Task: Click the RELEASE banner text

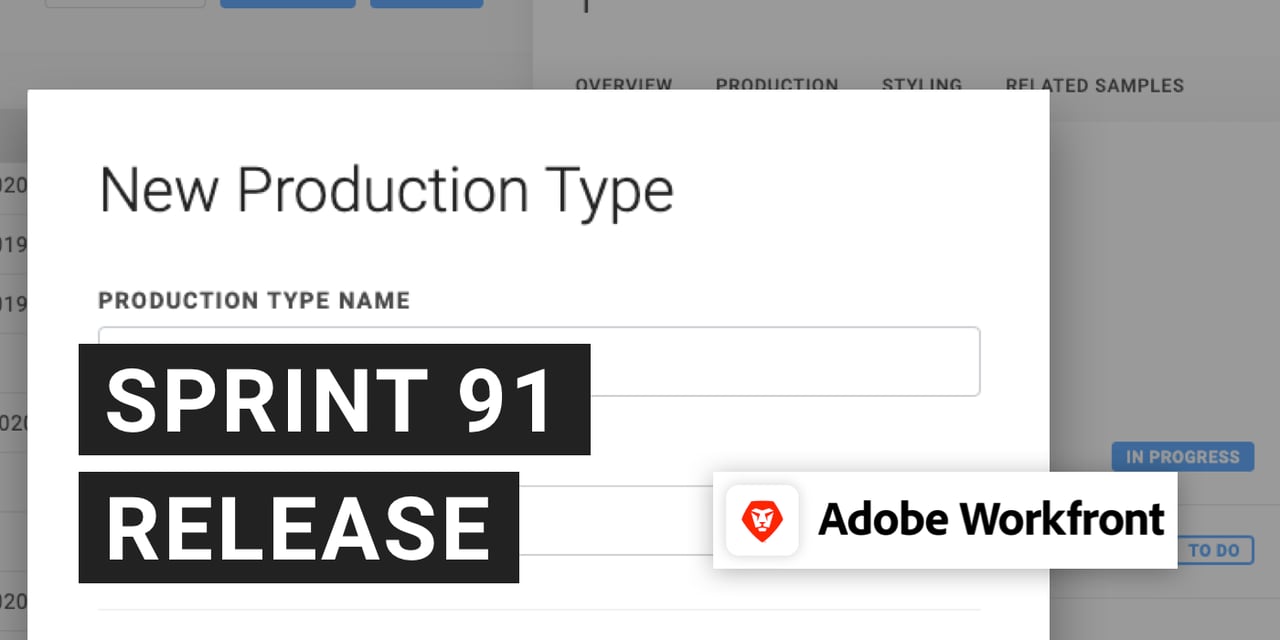Action: click(298, 527)
